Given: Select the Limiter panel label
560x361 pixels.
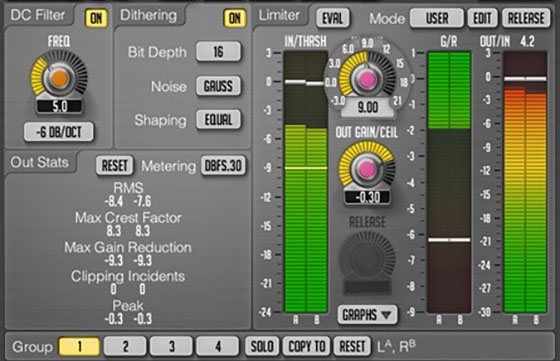Looking at the screenshot, I should 279,15.
